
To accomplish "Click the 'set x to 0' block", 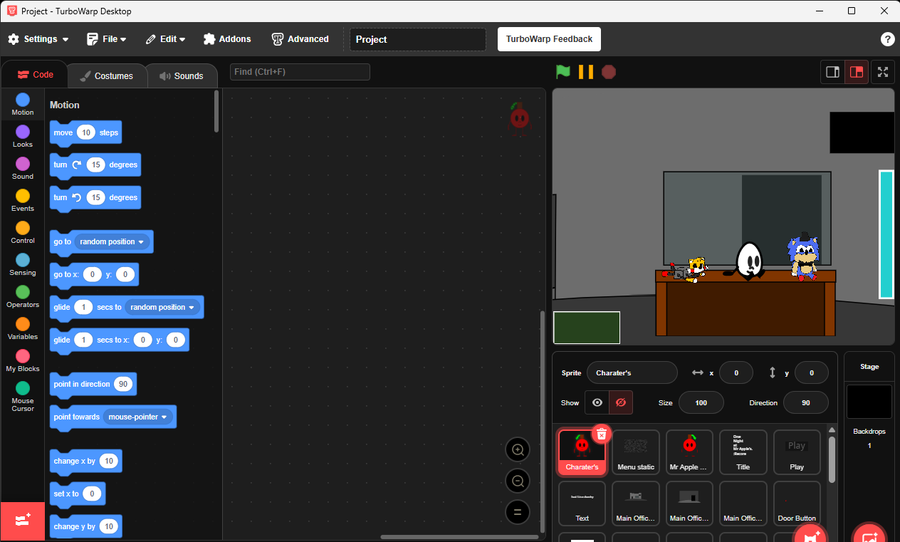I will tap(77, 494).
